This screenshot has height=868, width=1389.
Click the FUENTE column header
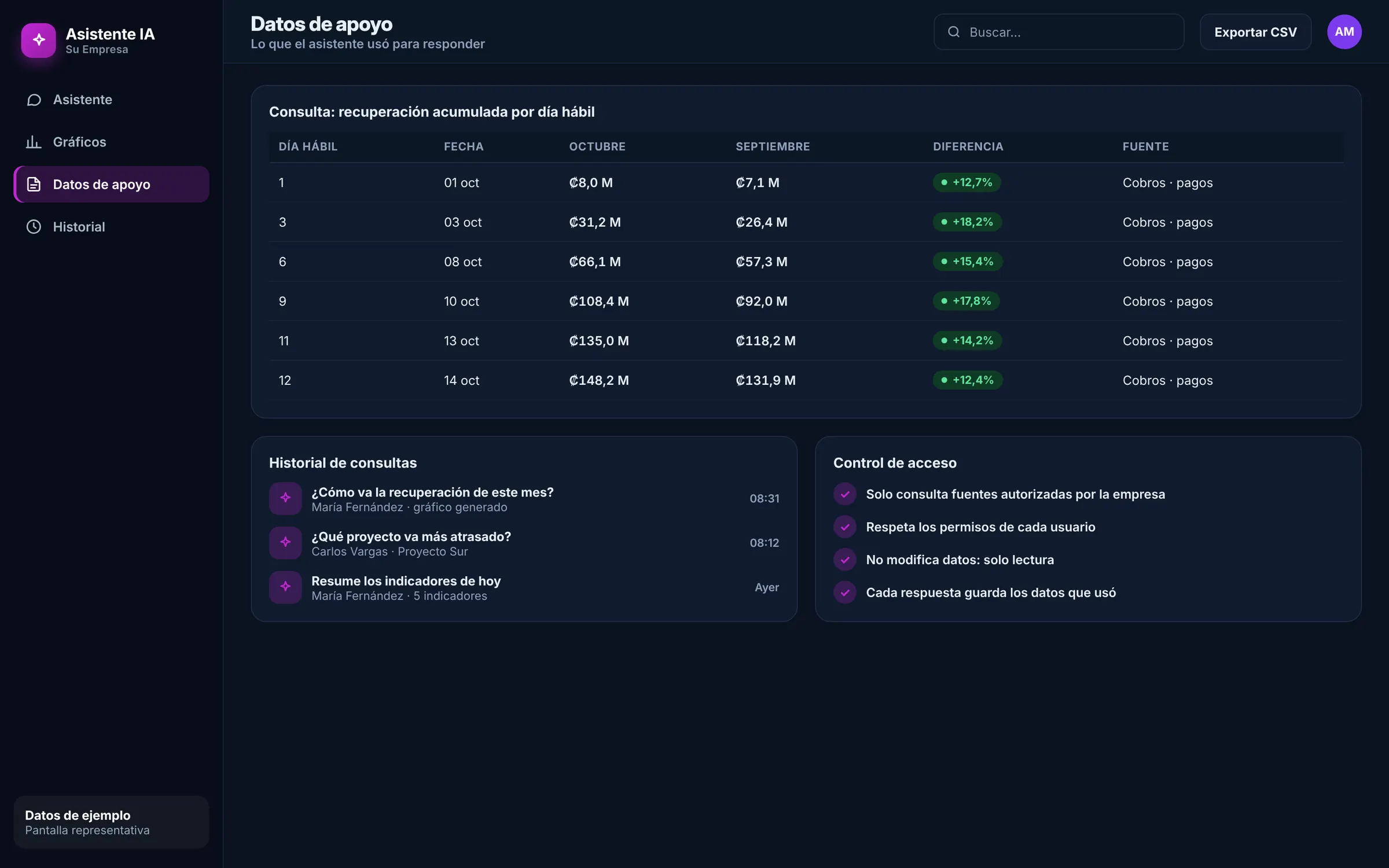(x=1145, y=147)
